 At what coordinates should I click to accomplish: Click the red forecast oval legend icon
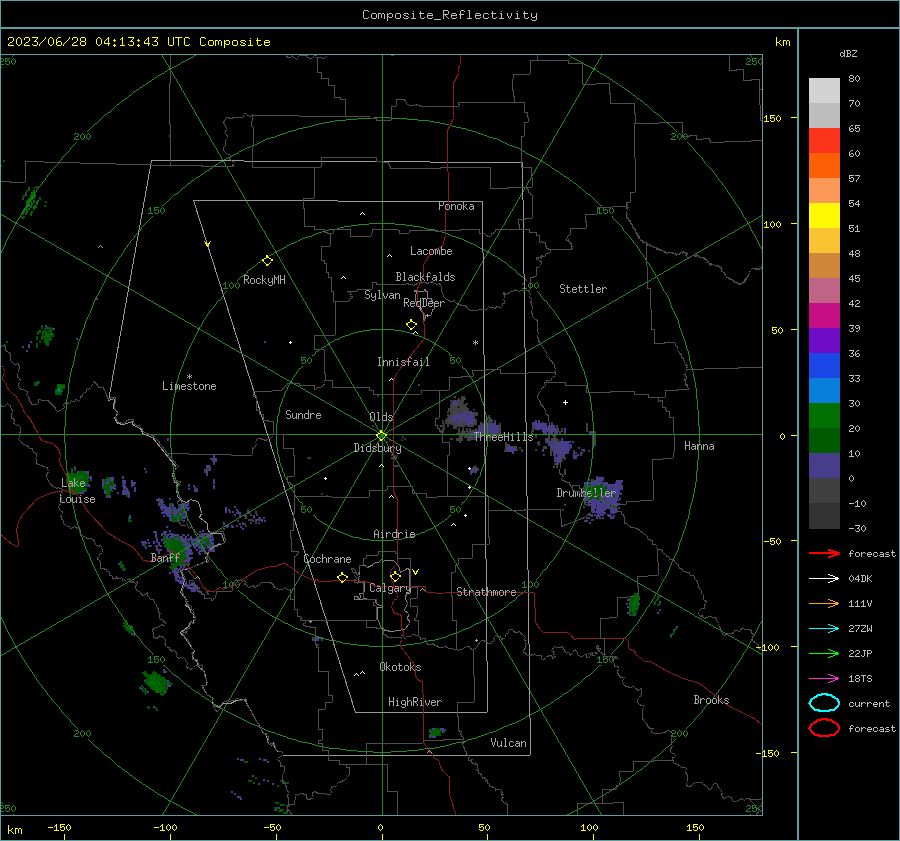tap(824, 728)
